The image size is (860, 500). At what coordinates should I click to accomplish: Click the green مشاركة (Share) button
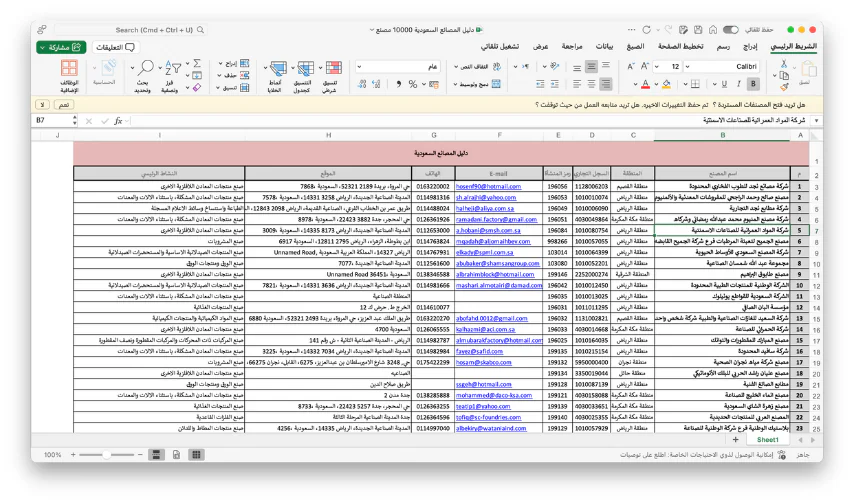(62, 47)
